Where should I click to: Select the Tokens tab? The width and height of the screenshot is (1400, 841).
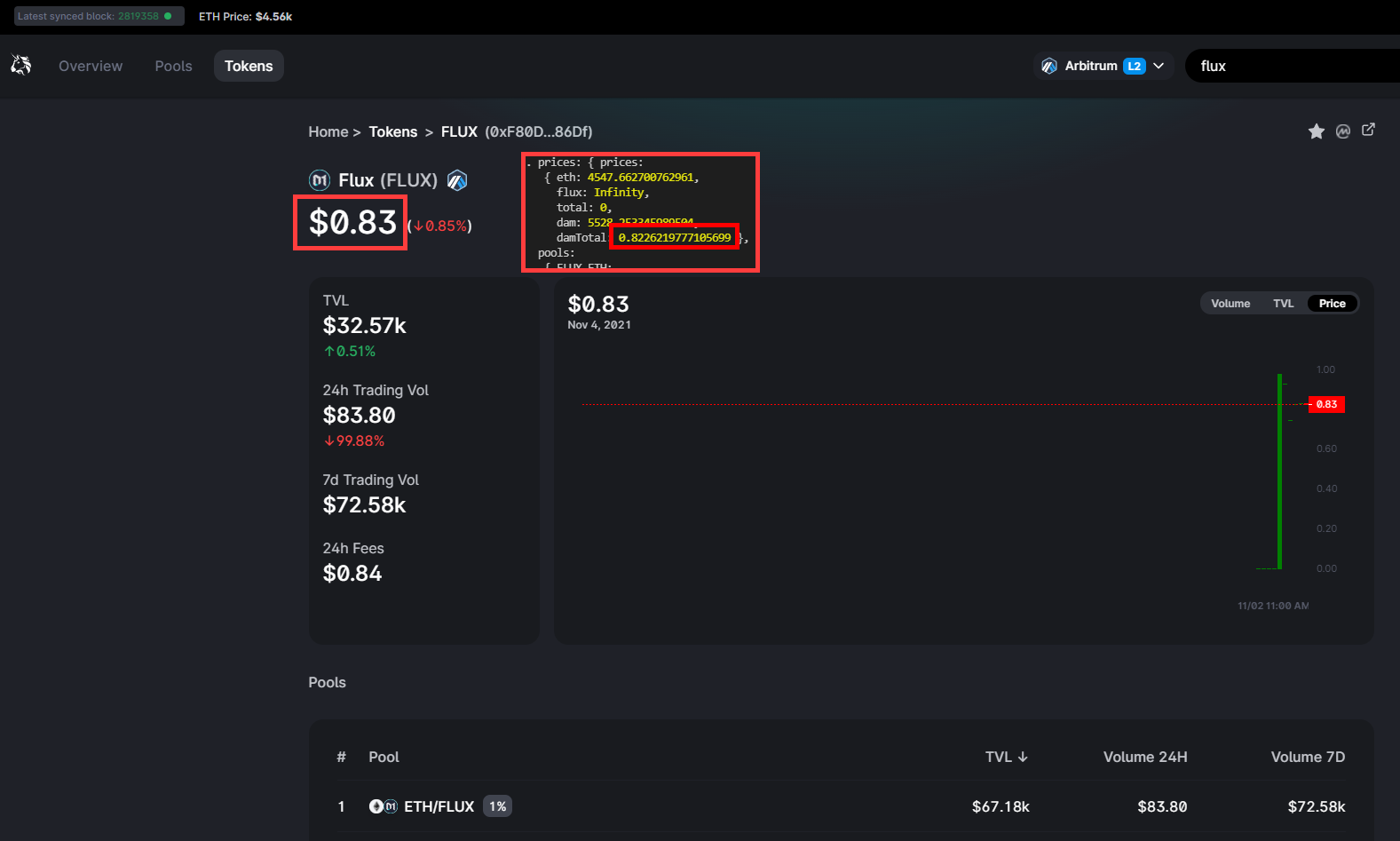[249, 66]
